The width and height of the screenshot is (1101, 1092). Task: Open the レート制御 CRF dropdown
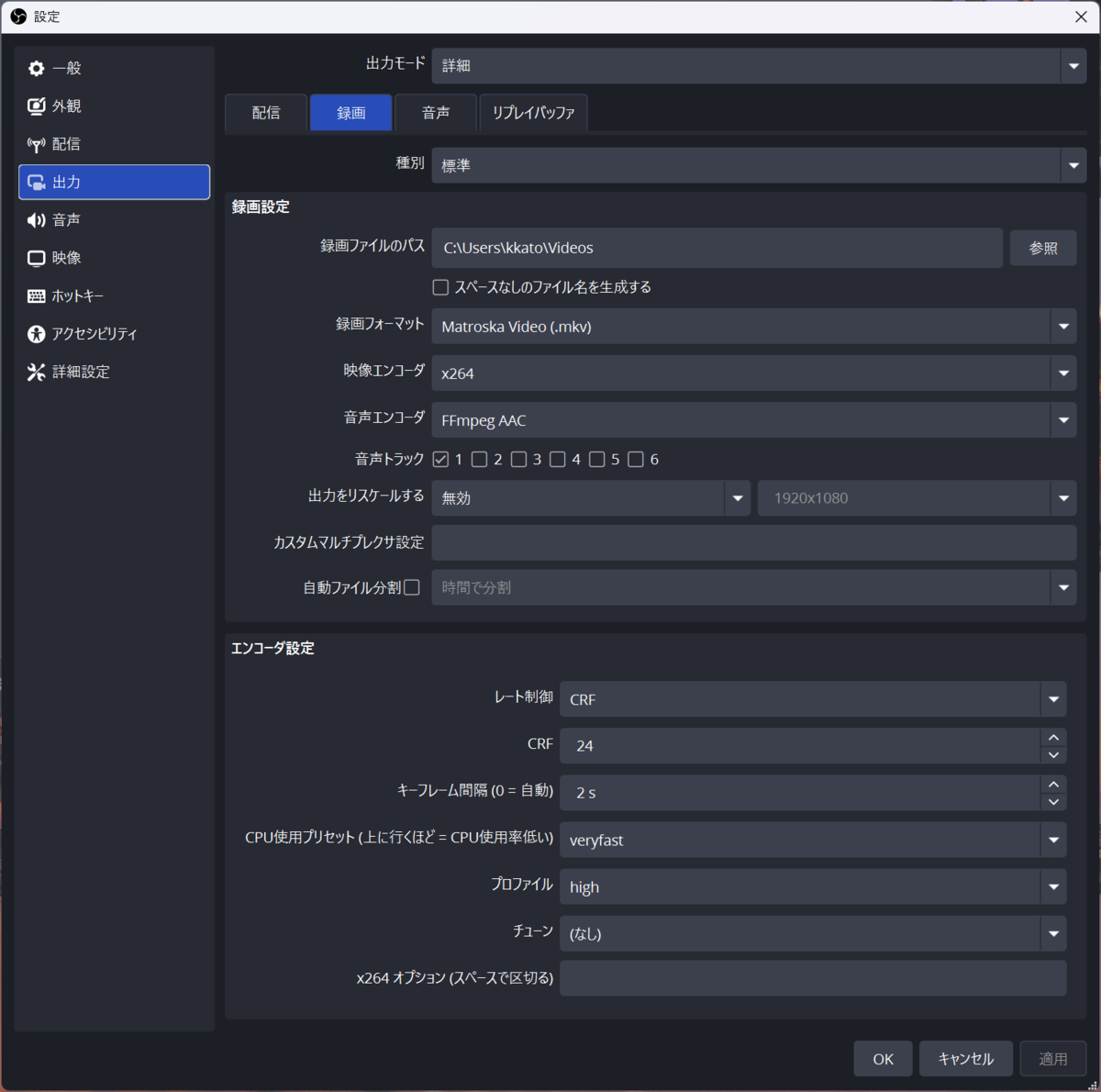(x=812, y=699)
